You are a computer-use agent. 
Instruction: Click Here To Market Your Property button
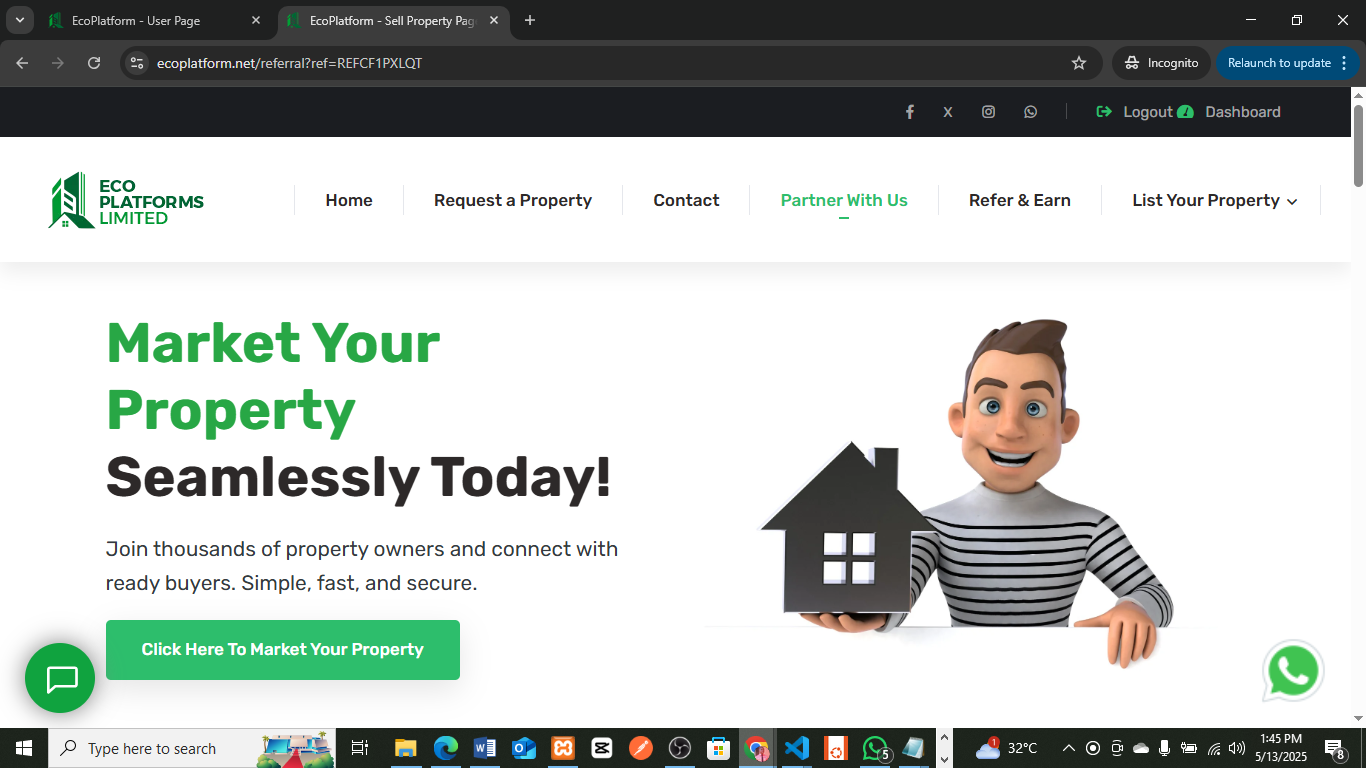pyautogui.click(x=283, y=650)
